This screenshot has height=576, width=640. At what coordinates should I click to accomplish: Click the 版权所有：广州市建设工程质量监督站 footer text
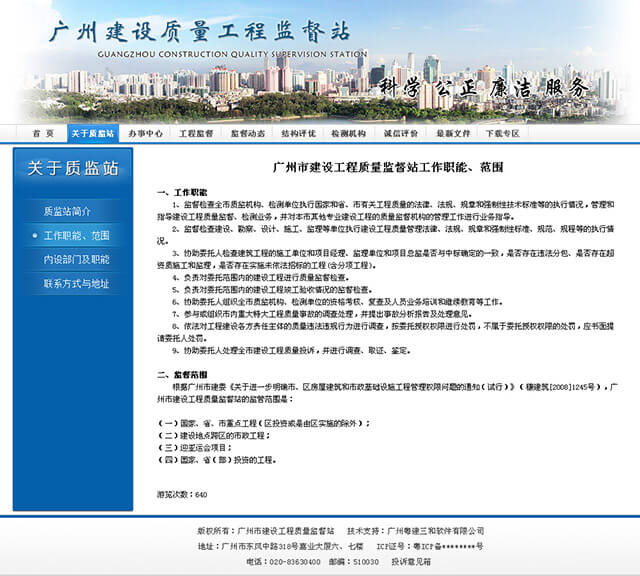tap(266, 531)
